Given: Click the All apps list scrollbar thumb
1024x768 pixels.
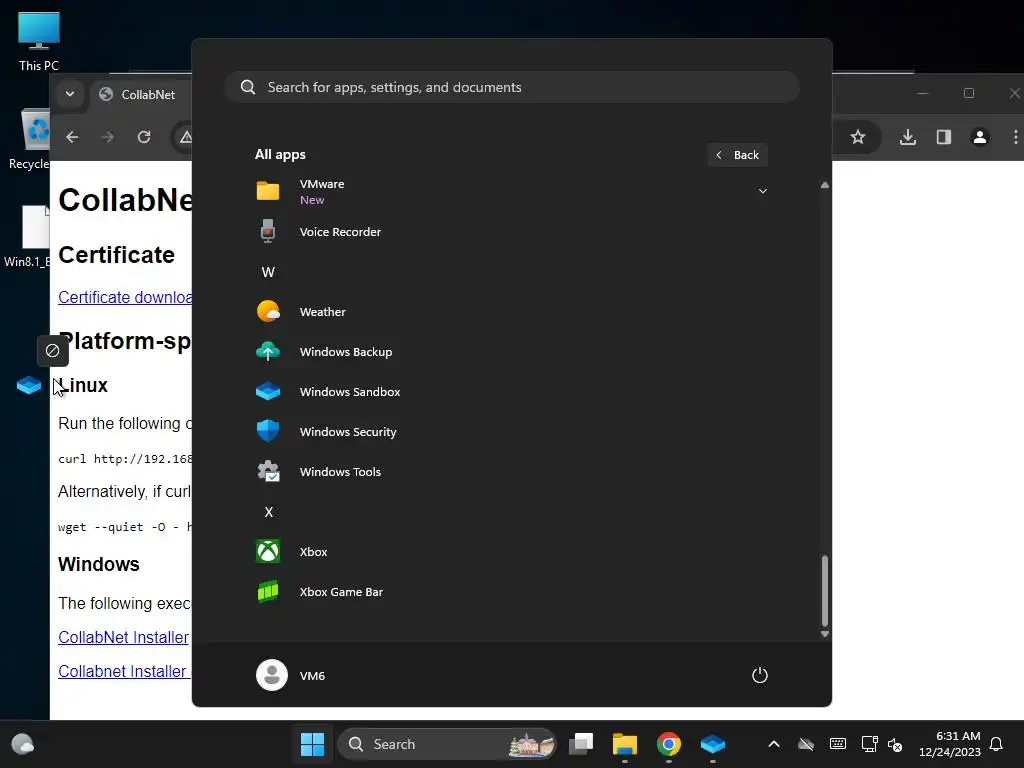Looking at the screenshot, I should click(x=825, y=590).
